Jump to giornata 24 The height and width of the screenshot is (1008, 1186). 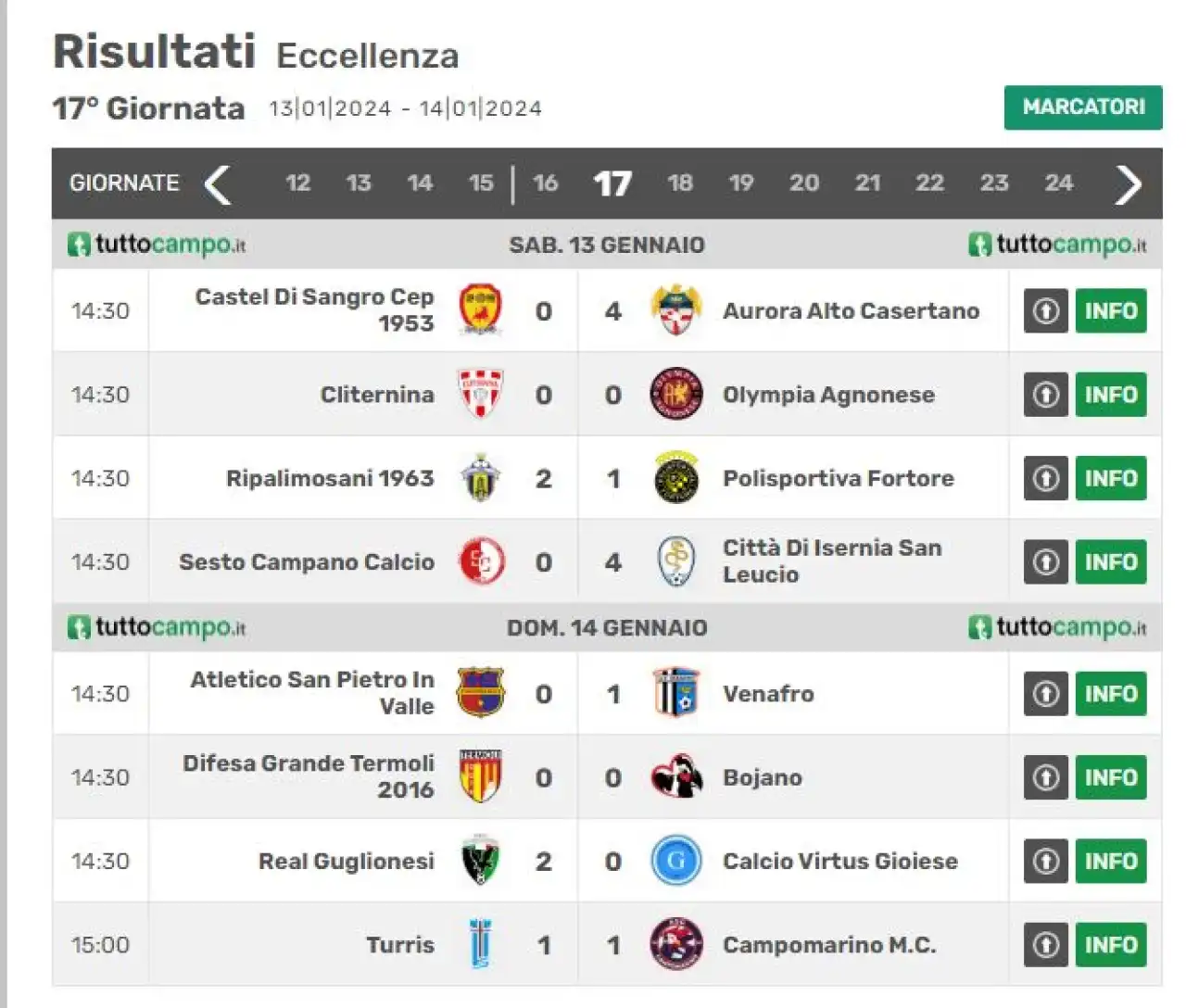(1059, 183)
